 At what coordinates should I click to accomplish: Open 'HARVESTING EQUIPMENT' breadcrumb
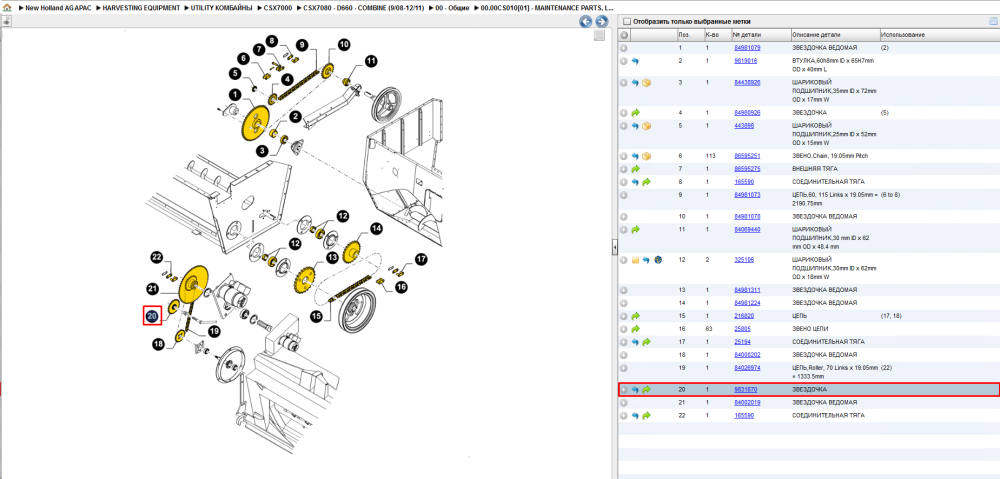tap(143, 9)
